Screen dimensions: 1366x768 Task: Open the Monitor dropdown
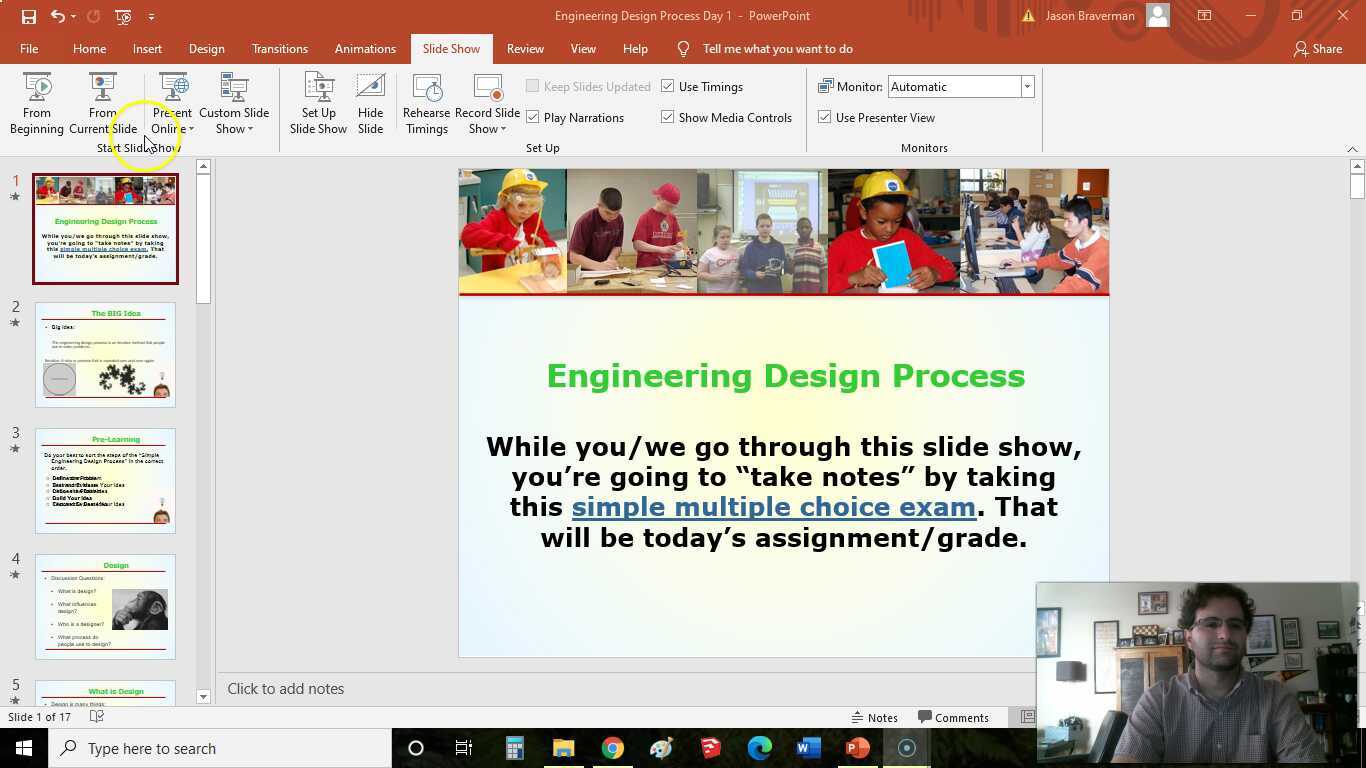(x=1026, y=86)
